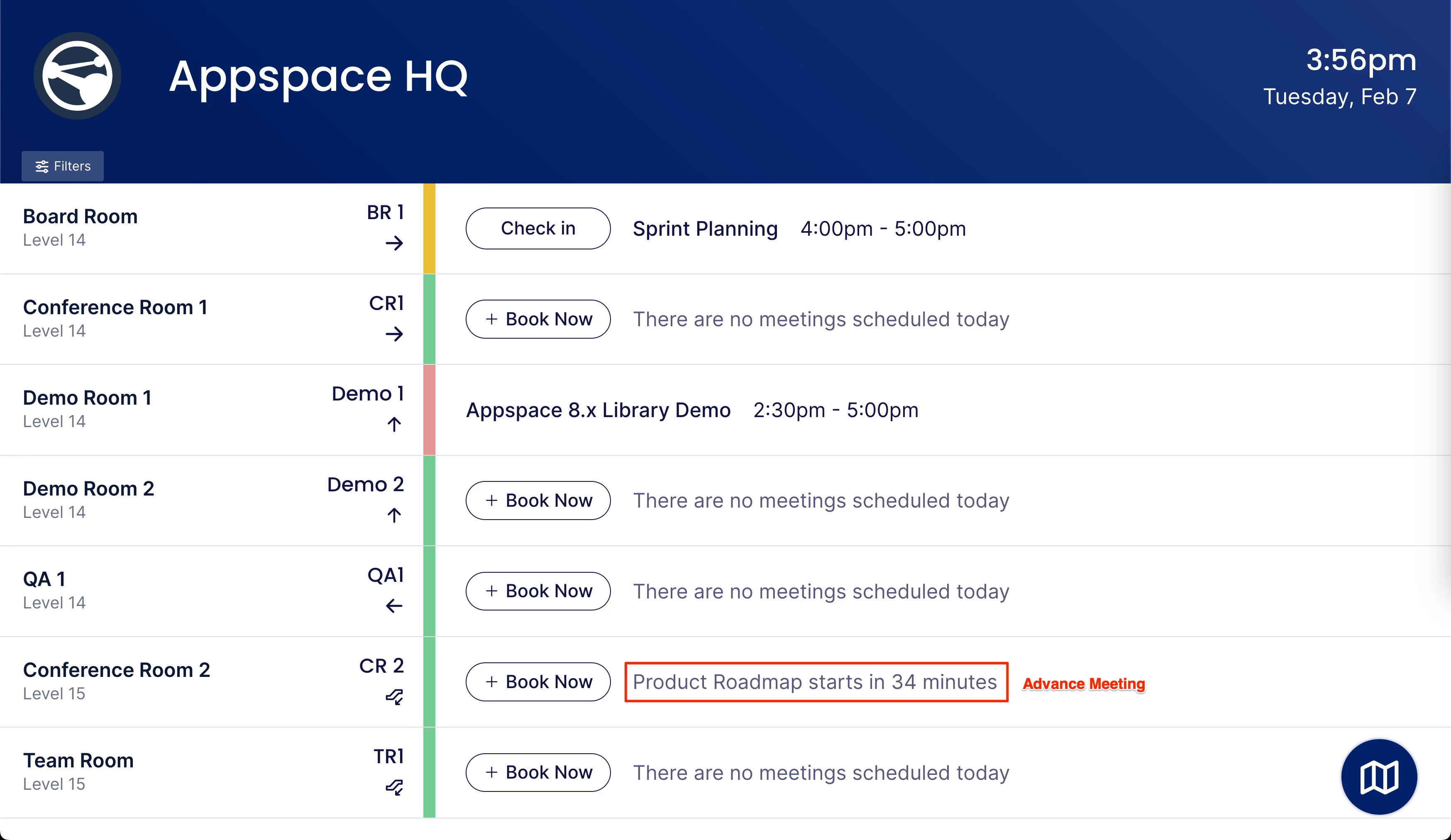Screen dimensions: 1451x840
Task: Book Now for Conference Room 1
Action: pyautogui.click(x=538, y=319)
